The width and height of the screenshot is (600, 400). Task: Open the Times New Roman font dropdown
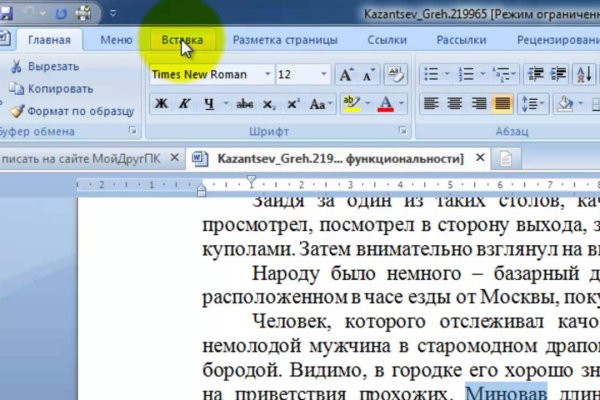click(x=268, y=75)
